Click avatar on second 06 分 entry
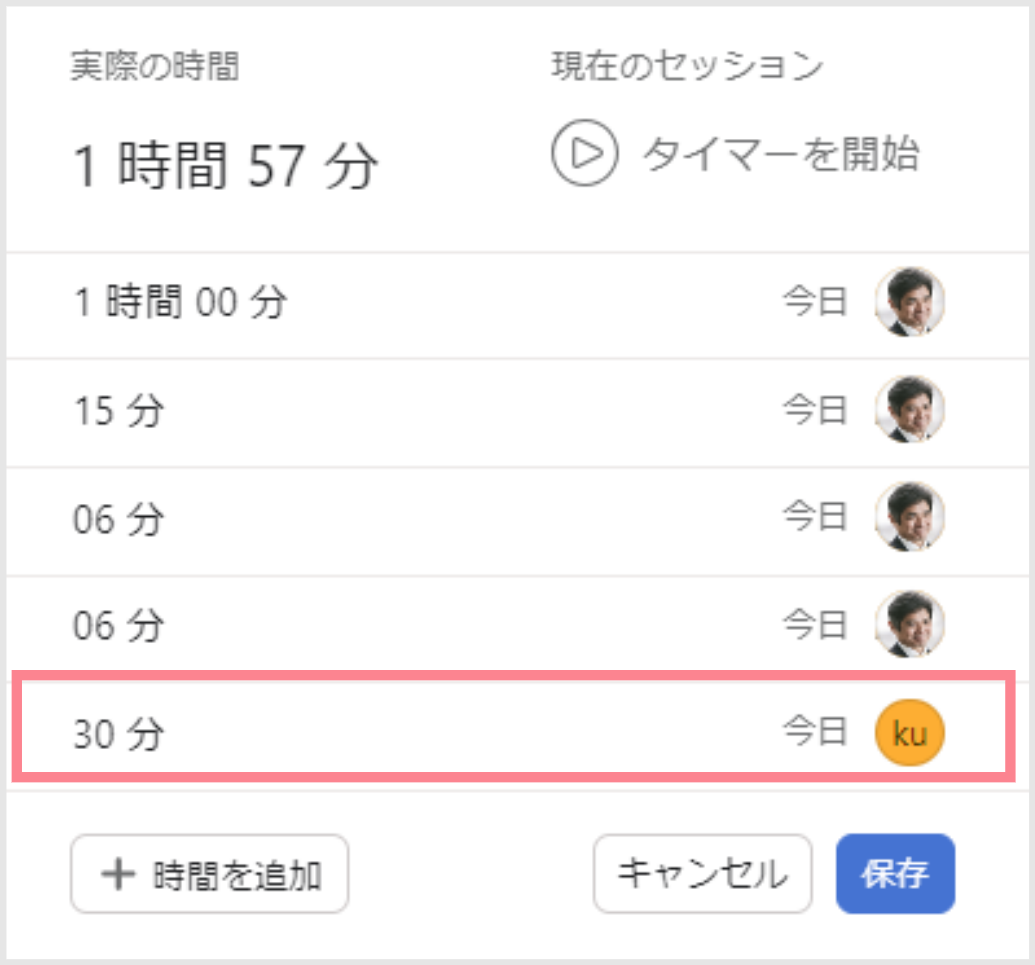 [x=910, y=624]
